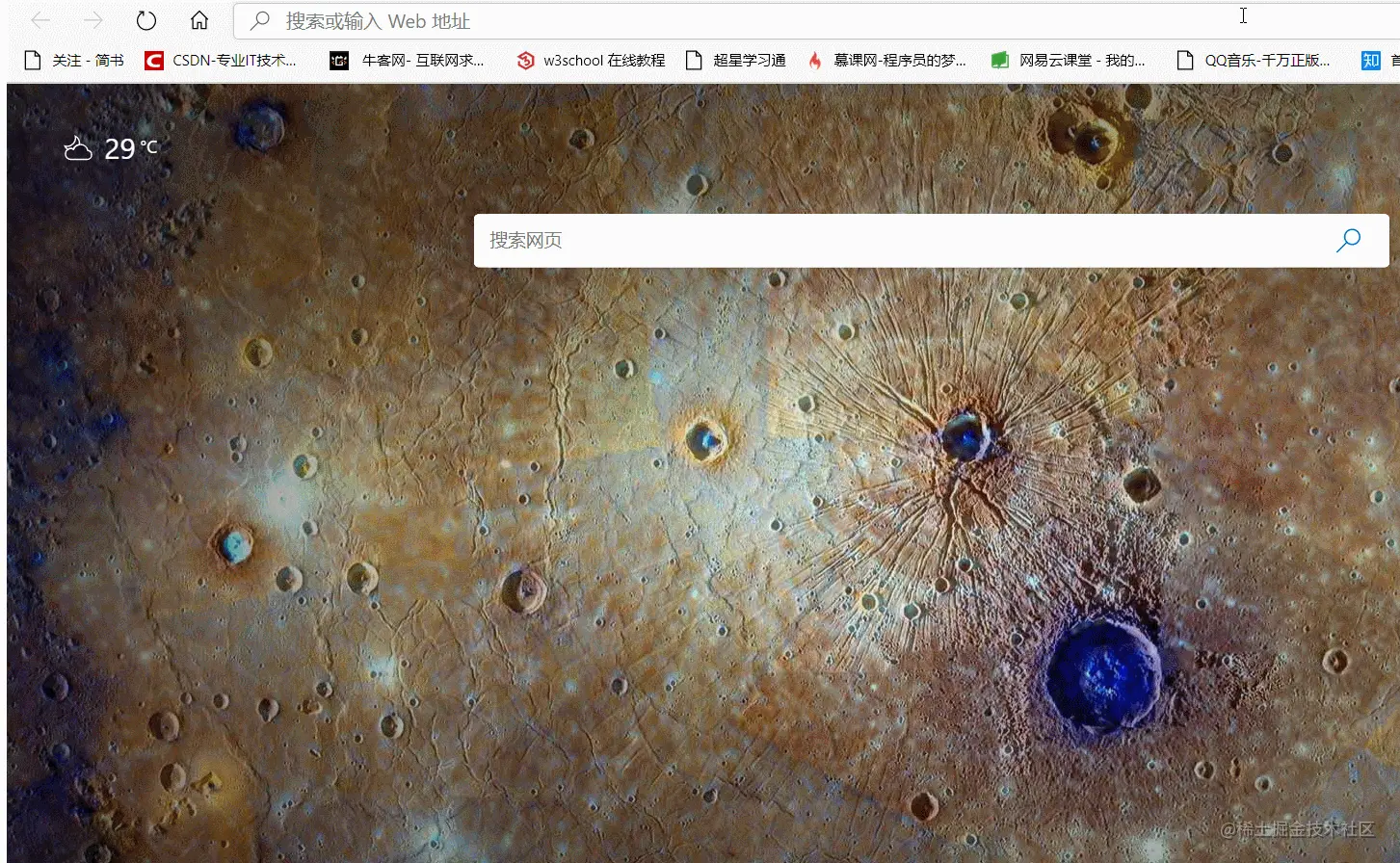The height and width of the screenshot is (863, 1400).
Task: Click the w3school favicon
Action: pyautogui.click(x=525, y=61)
